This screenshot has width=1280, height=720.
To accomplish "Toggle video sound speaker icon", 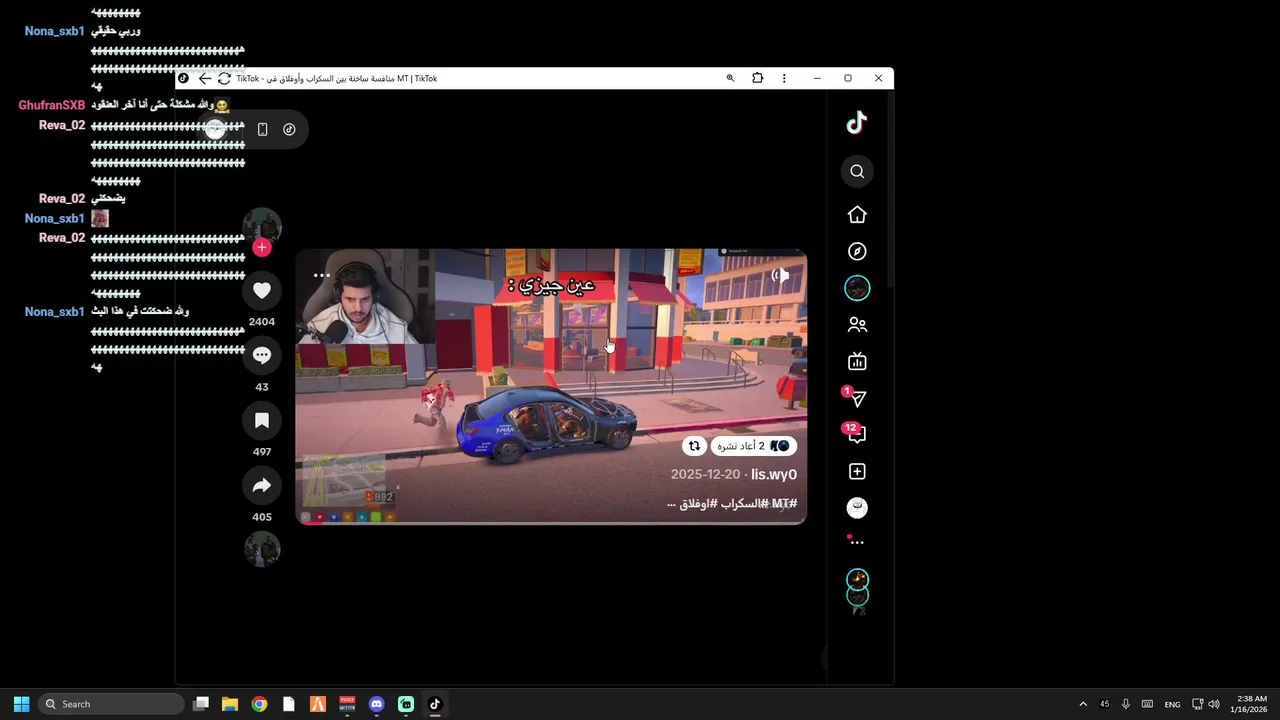I will click(x=780, y=275).
